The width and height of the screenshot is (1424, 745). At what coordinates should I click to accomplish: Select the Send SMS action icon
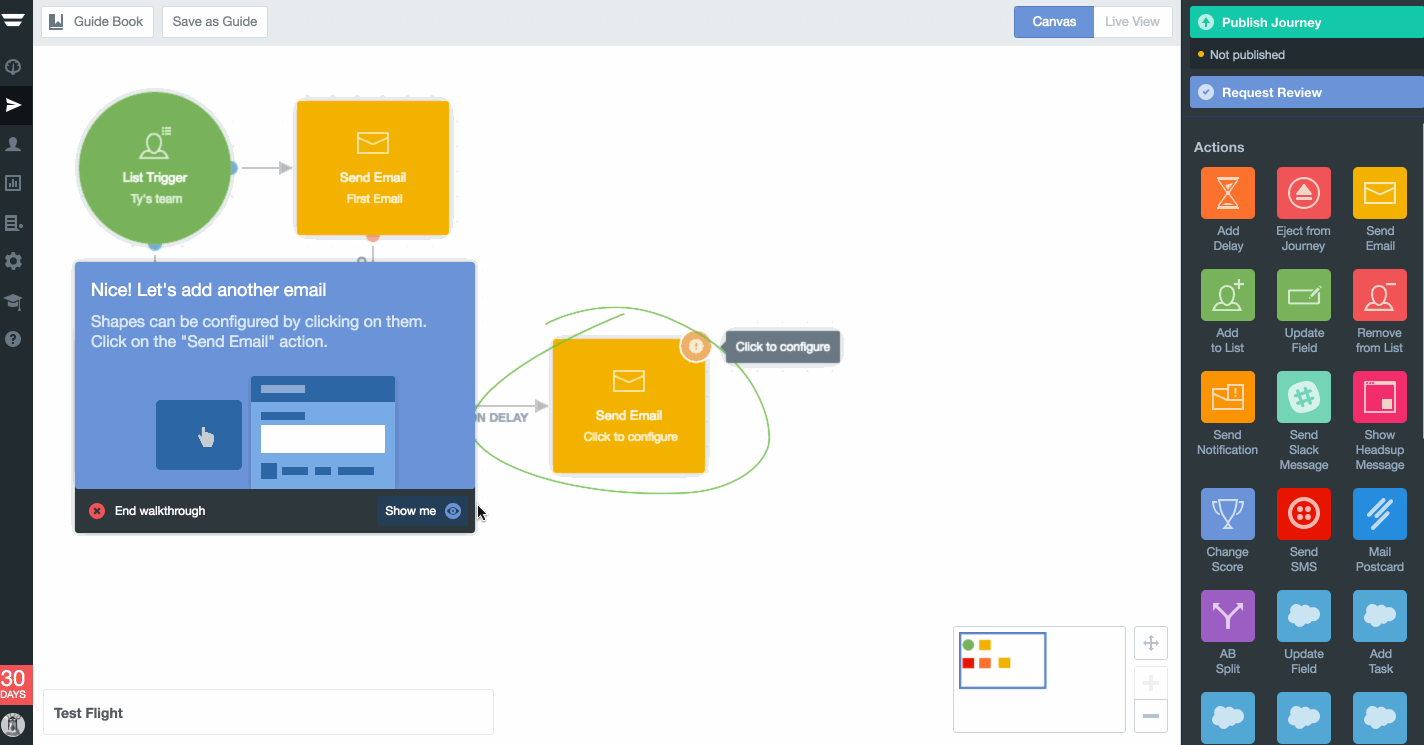click(x=1303, y=514)
